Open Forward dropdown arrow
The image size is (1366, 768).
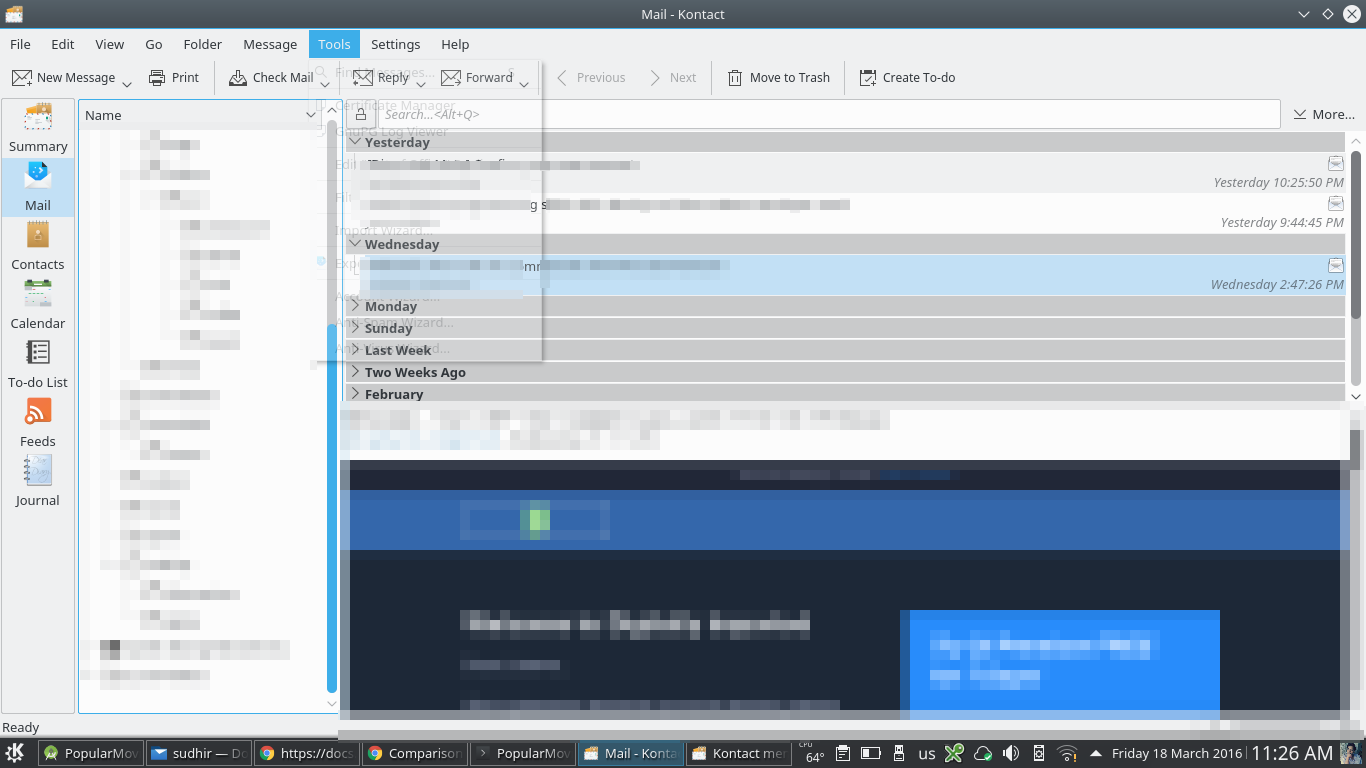click(x=524, y=82)
